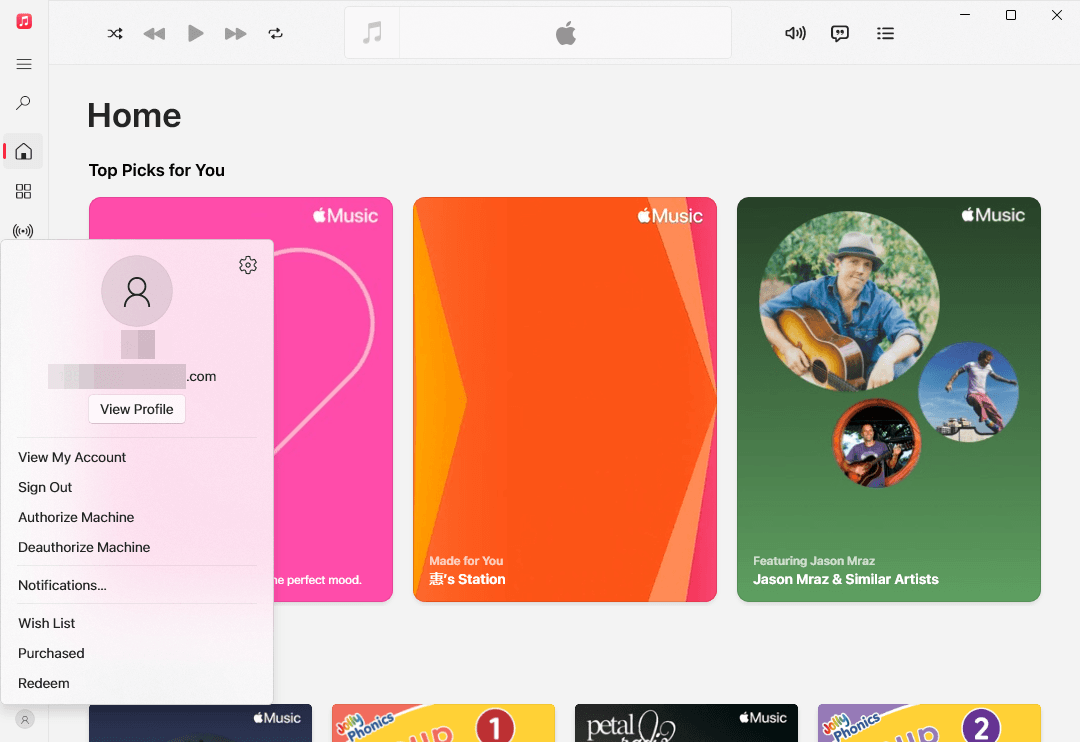
Task: Open the volume control
Action: pyautogui.click(x=795, y=33)
